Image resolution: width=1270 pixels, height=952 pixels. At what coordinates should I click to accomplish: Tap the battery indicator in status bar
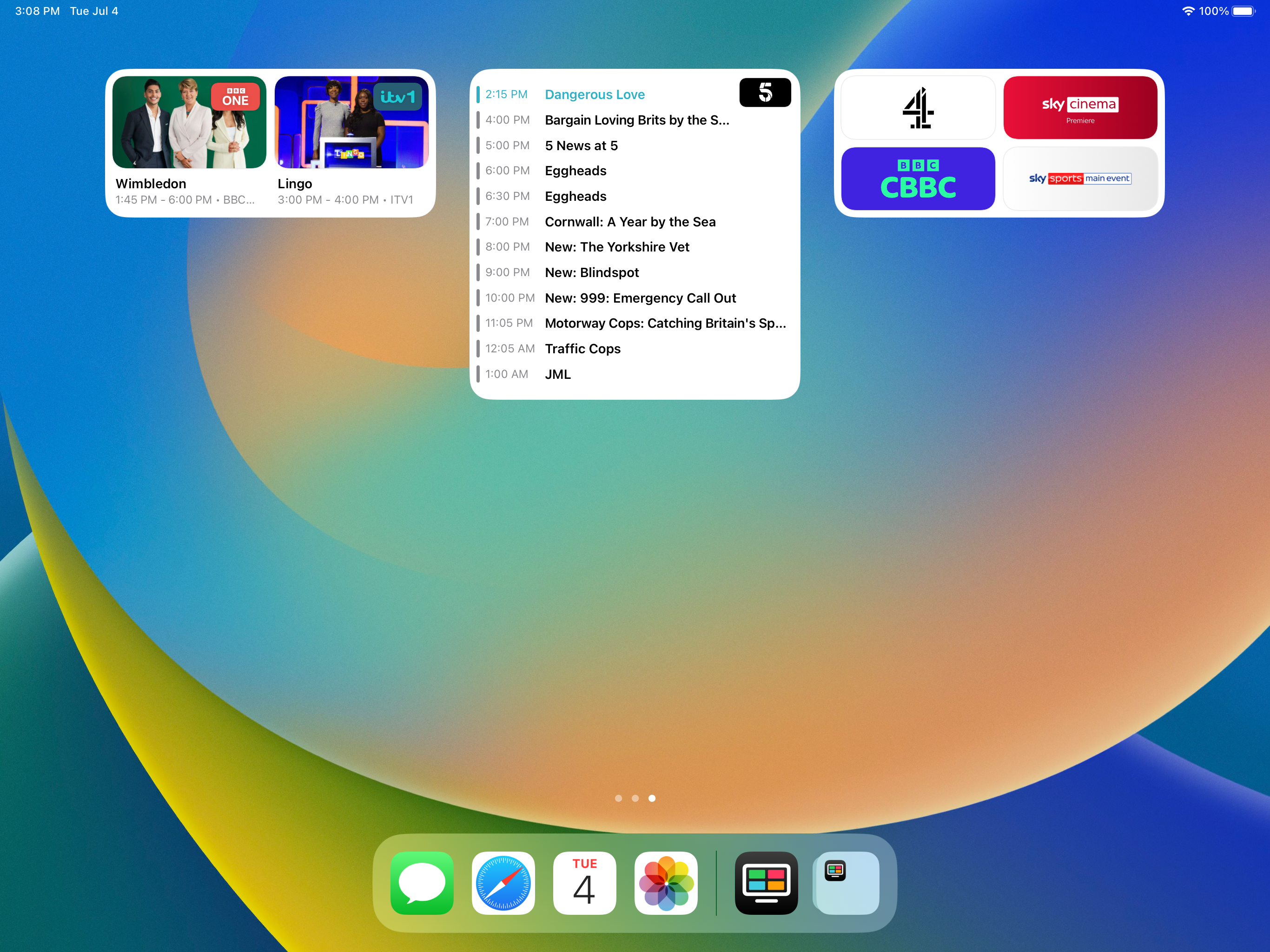[x=1243, y=12]
